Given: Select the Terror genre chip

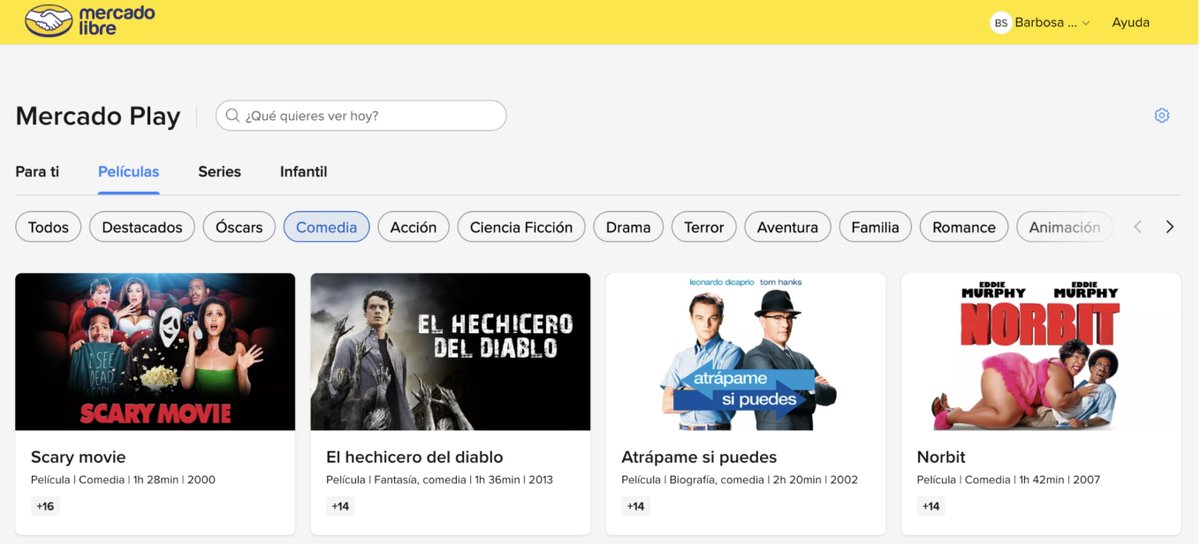Looking at the screenshot, I should tap(704, 227).
